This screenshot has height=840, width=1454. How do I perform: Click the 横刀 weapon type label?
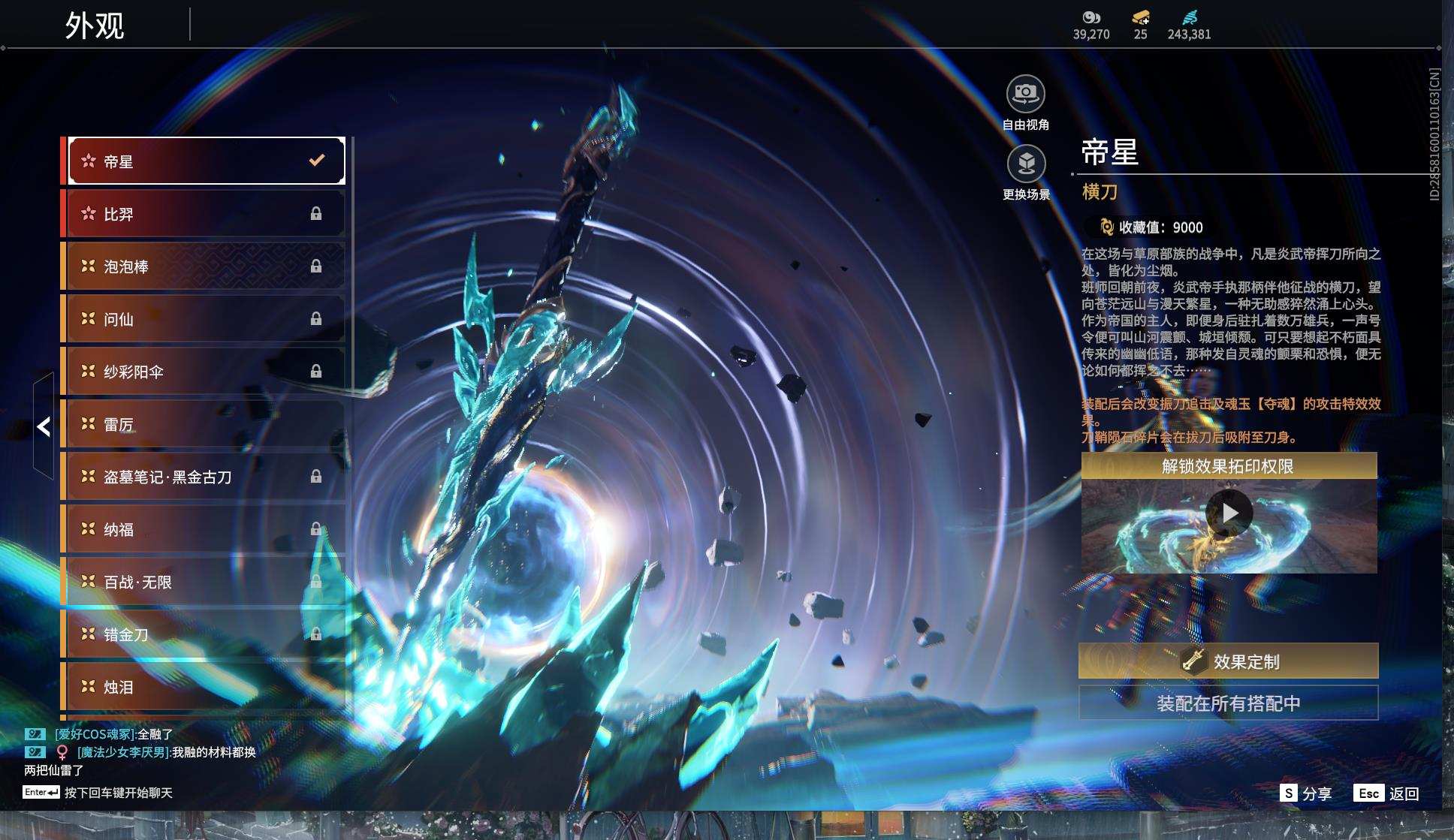1100,192
